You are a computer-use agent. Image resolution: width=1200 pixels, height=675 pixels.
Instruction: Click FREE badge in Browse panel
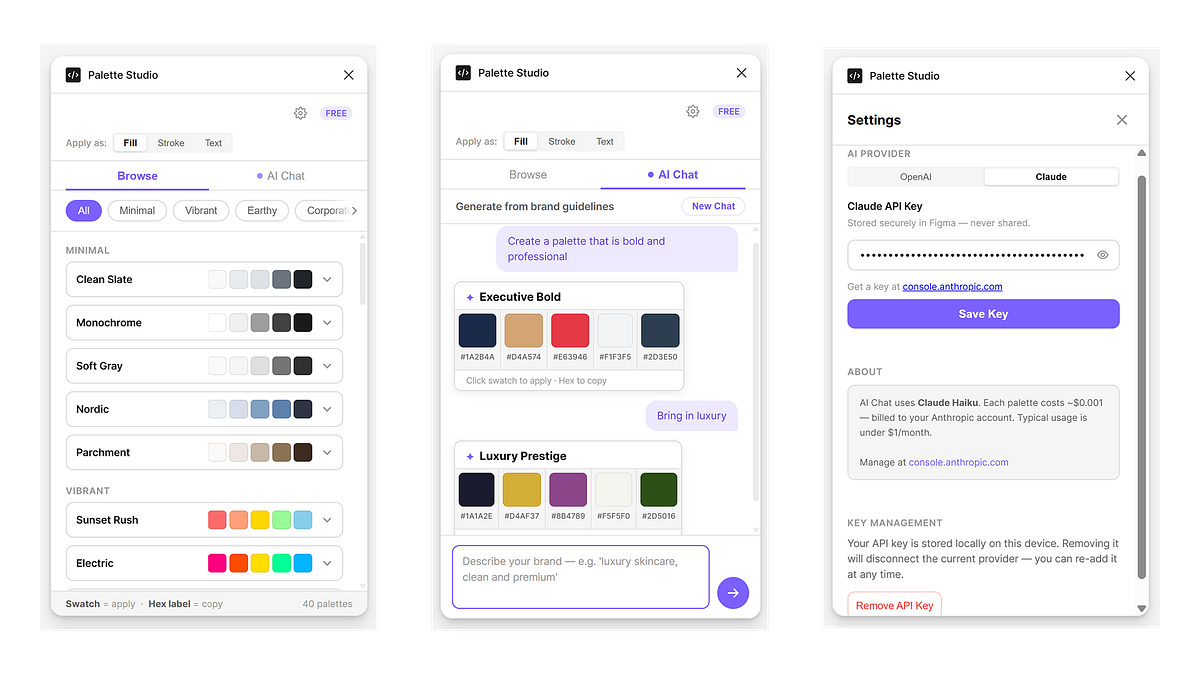click(x=336, y=113)
